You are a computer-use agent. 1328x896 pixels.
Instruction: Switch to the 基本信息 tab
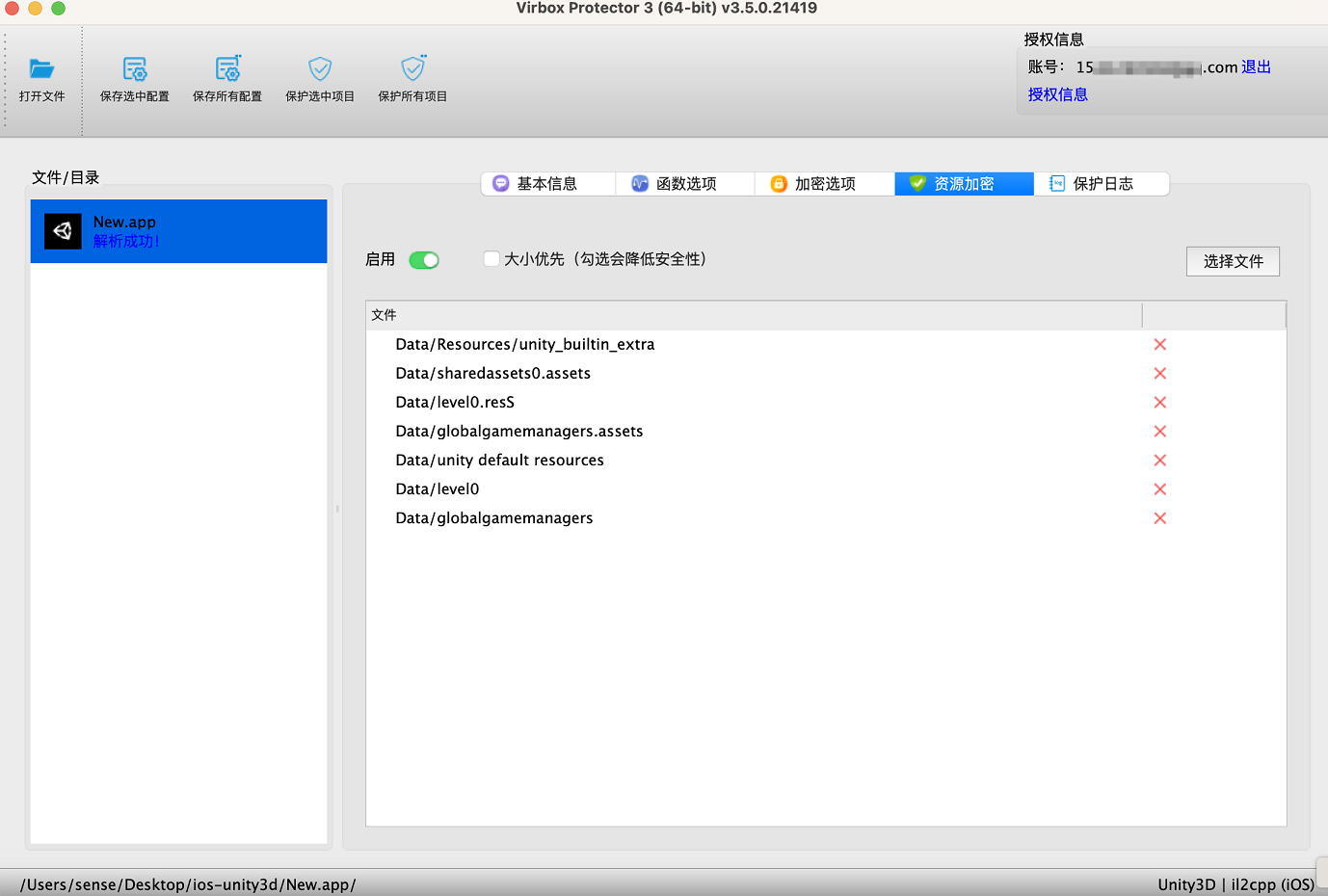pyautogui.click(x=547, y=184)
